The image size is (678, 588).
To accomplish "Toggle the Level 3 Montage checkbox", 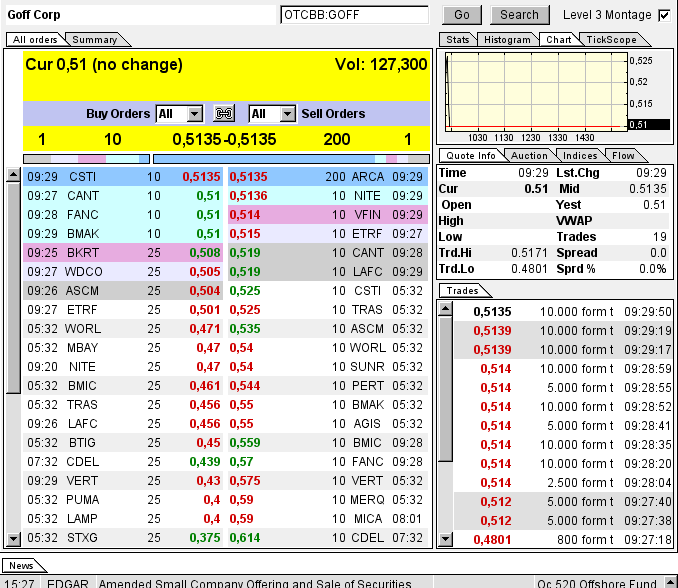I will coord(664,16).
